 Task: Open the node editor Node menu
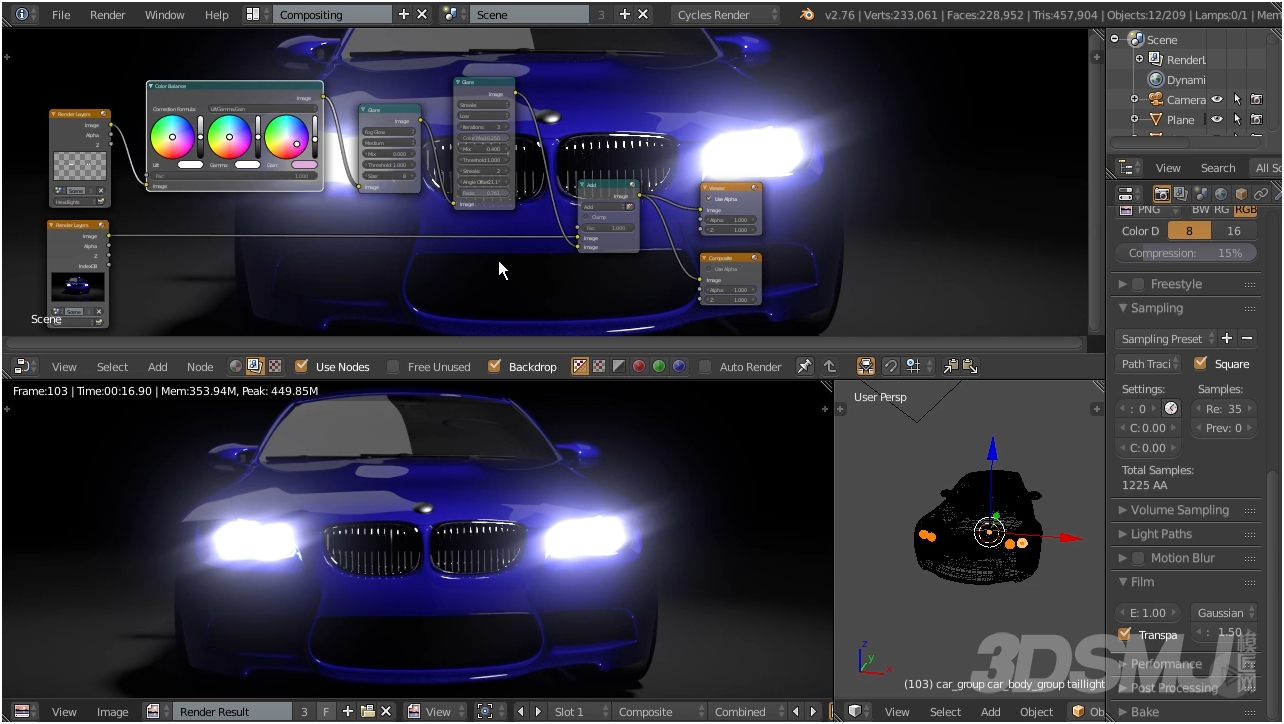(x=200, y=367)
